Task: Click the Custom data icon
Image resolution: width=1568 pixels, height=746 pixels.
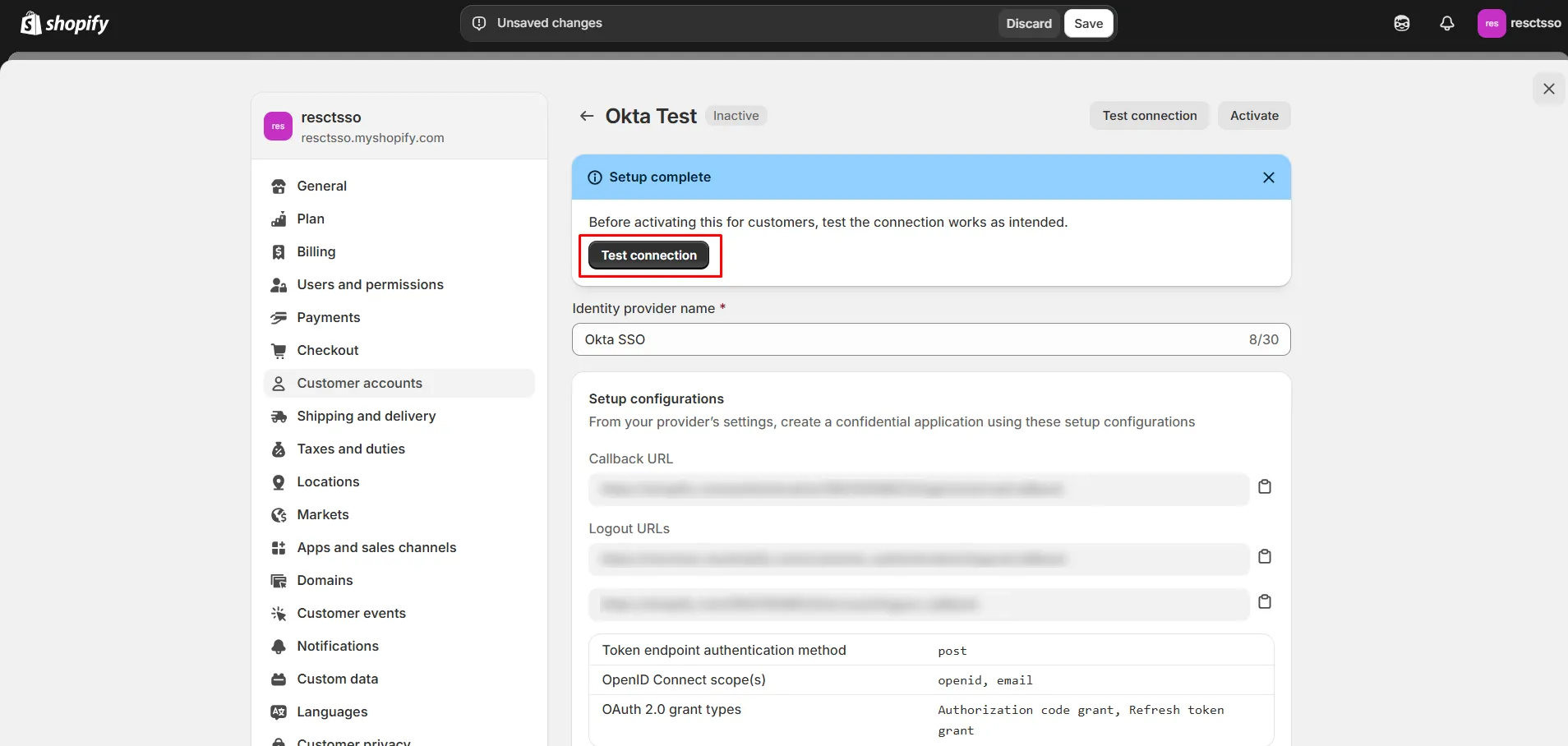Action: point(279,679)
